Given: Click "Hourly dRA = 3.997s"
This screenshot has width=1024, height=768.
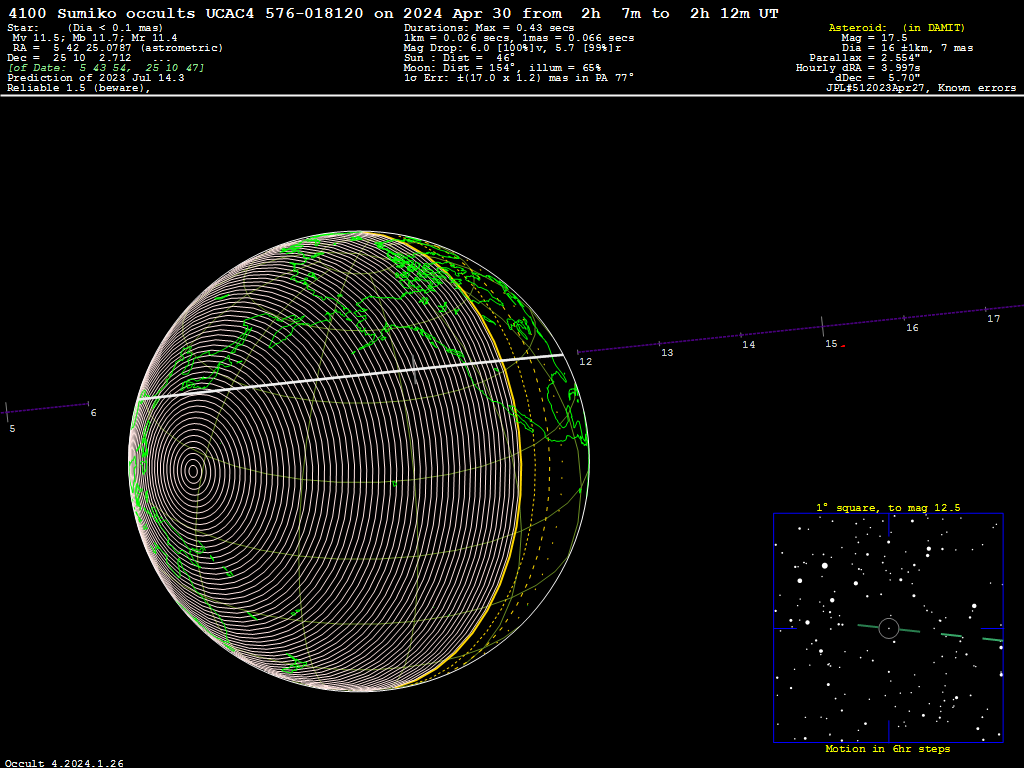Looking at the screenshot, I should point(858,68).
